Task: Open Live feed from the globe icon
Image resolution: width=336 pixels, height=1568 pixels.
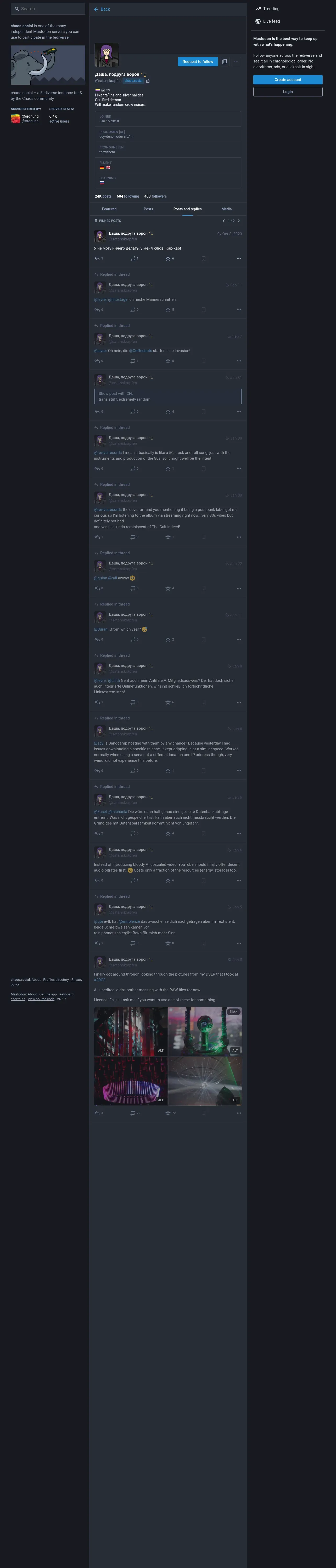Action: (x=258, y=21)
